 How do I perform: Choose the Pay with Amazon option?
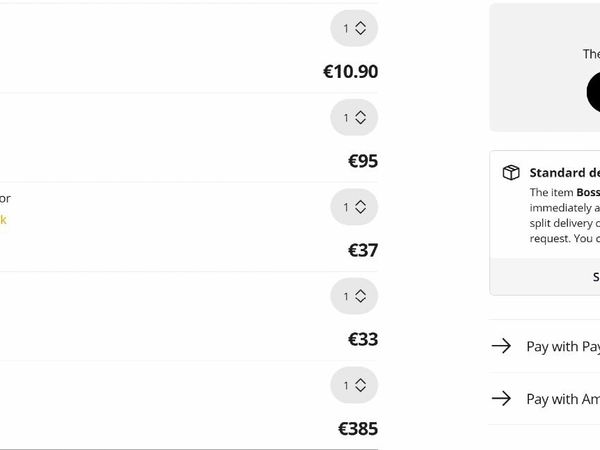562,398
